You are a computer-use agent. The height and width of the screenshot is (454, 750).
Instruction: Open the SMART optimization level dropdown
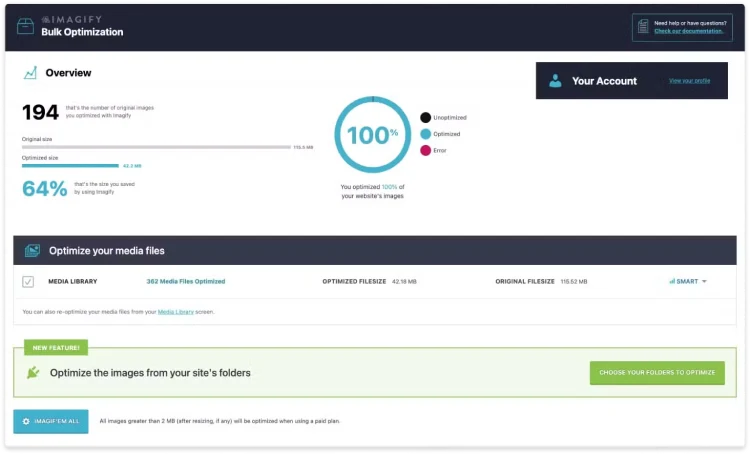[x=689, y=281]
